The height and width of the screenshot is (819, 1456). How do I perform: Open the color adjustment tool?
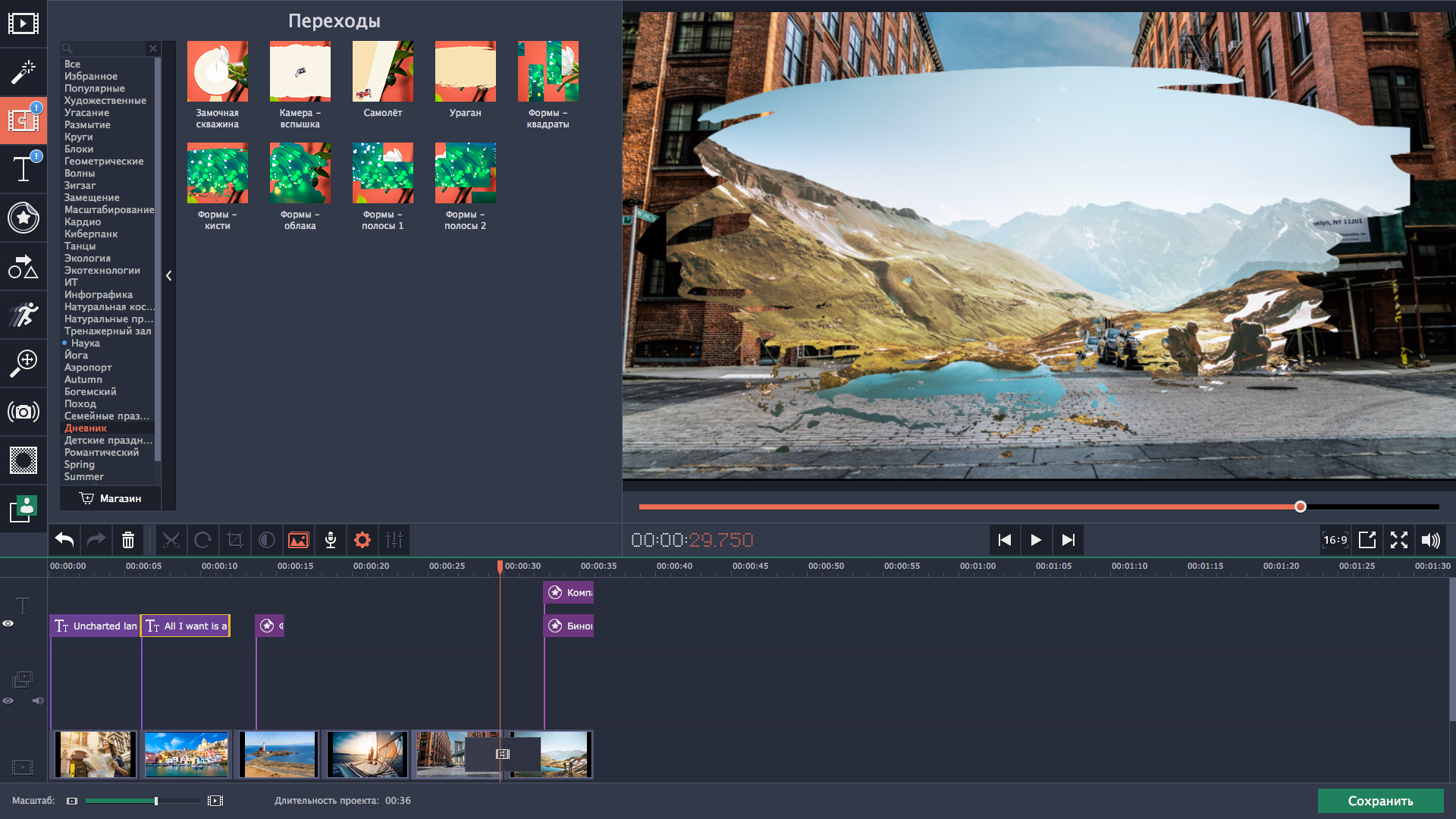[267, 540]
